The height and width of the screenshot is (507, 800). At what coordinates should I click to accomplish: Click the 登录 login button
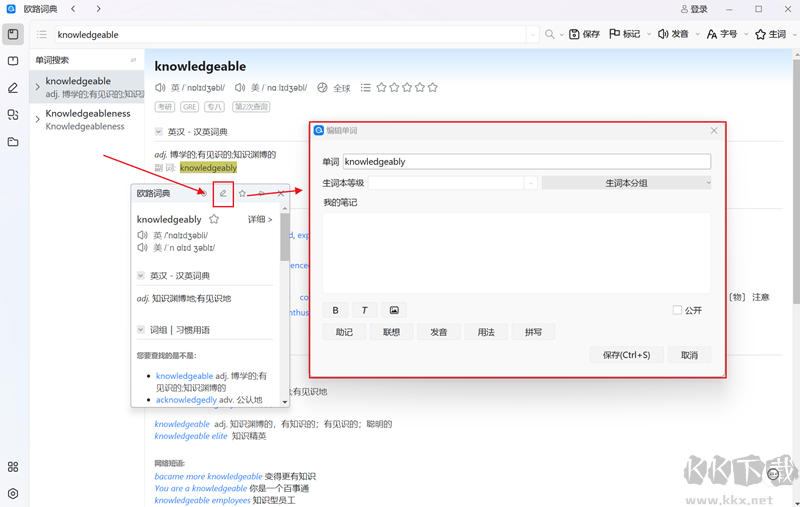click(694, 9)
